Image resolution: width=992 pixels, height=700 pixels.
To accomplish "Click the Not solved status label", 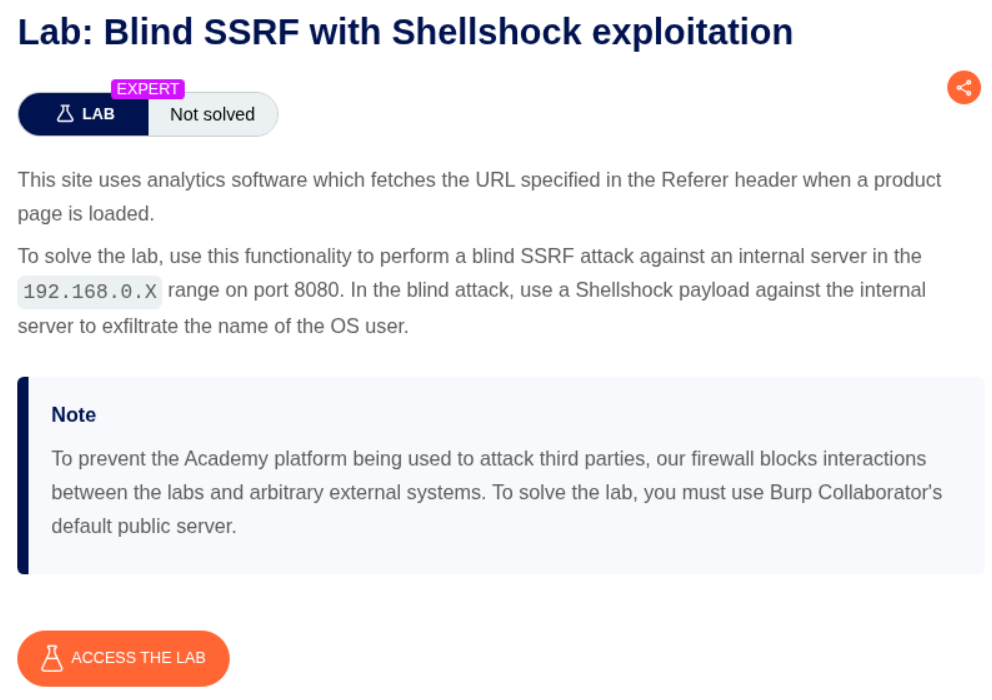I will pos(212,114).
